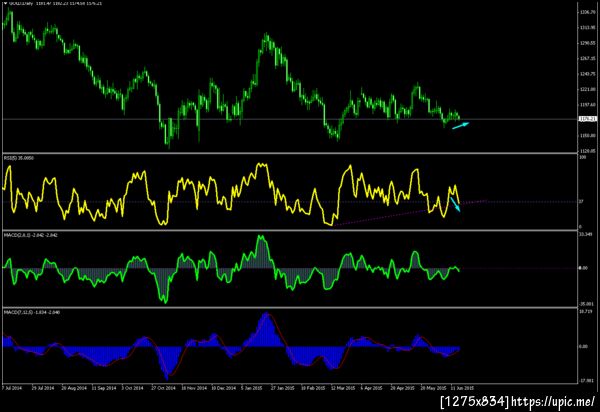Click the 29 Jul 2014 date label

(42, 388)
